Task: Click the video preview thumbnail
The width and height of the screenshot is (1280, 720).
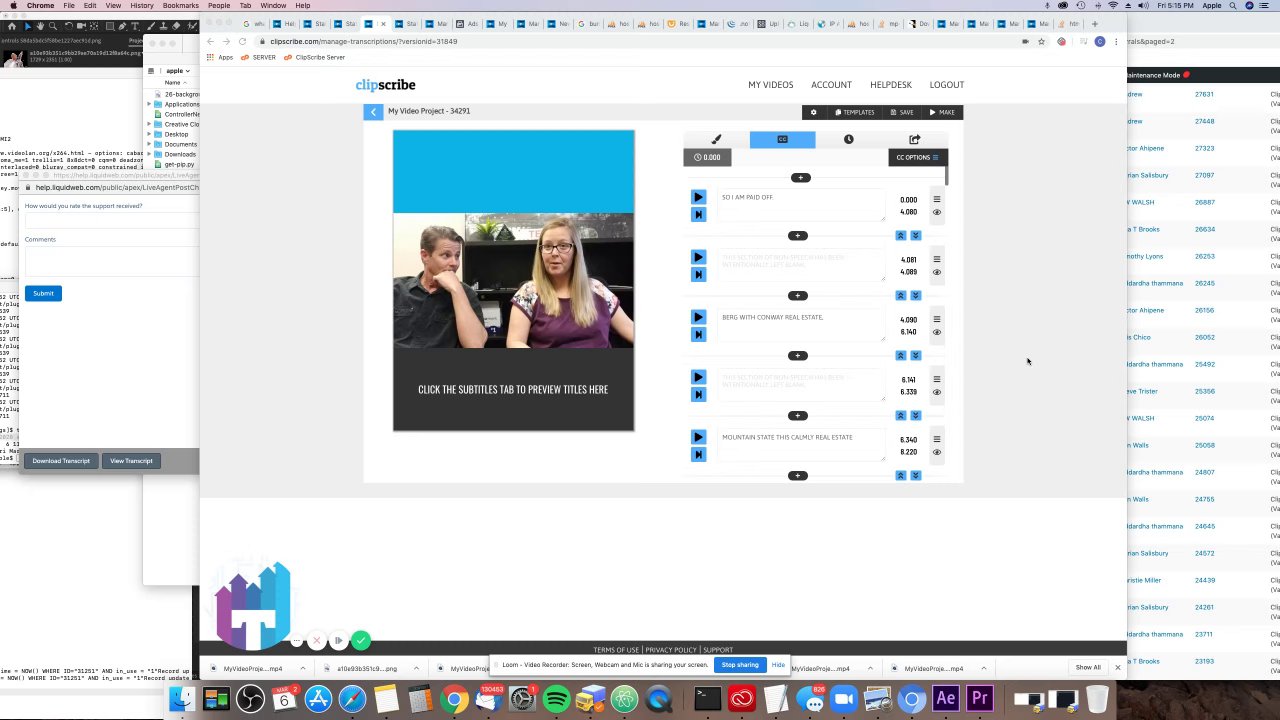Action: coord(513,280)
